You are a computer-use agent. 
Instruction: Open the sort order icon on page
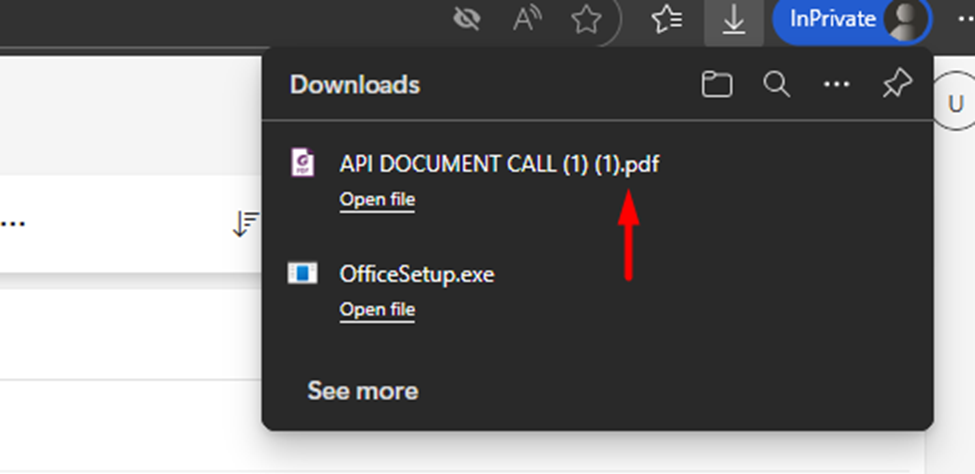pyautogui.click(x=245, y=224)
